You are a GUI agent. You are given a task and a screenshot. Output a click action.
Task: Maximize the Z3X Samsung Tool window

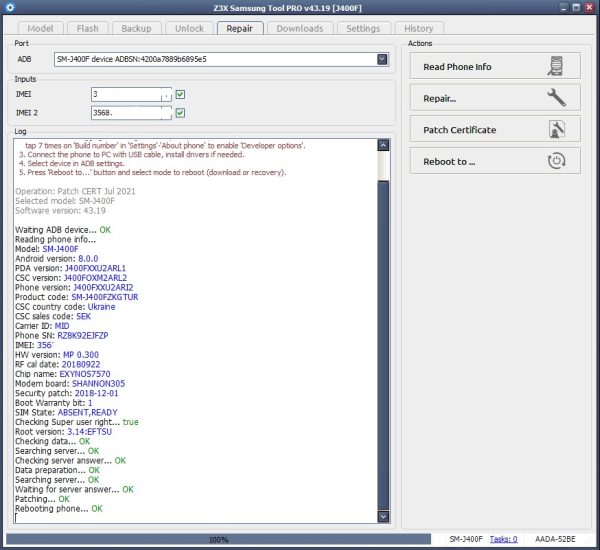click(x=576, y=7)
